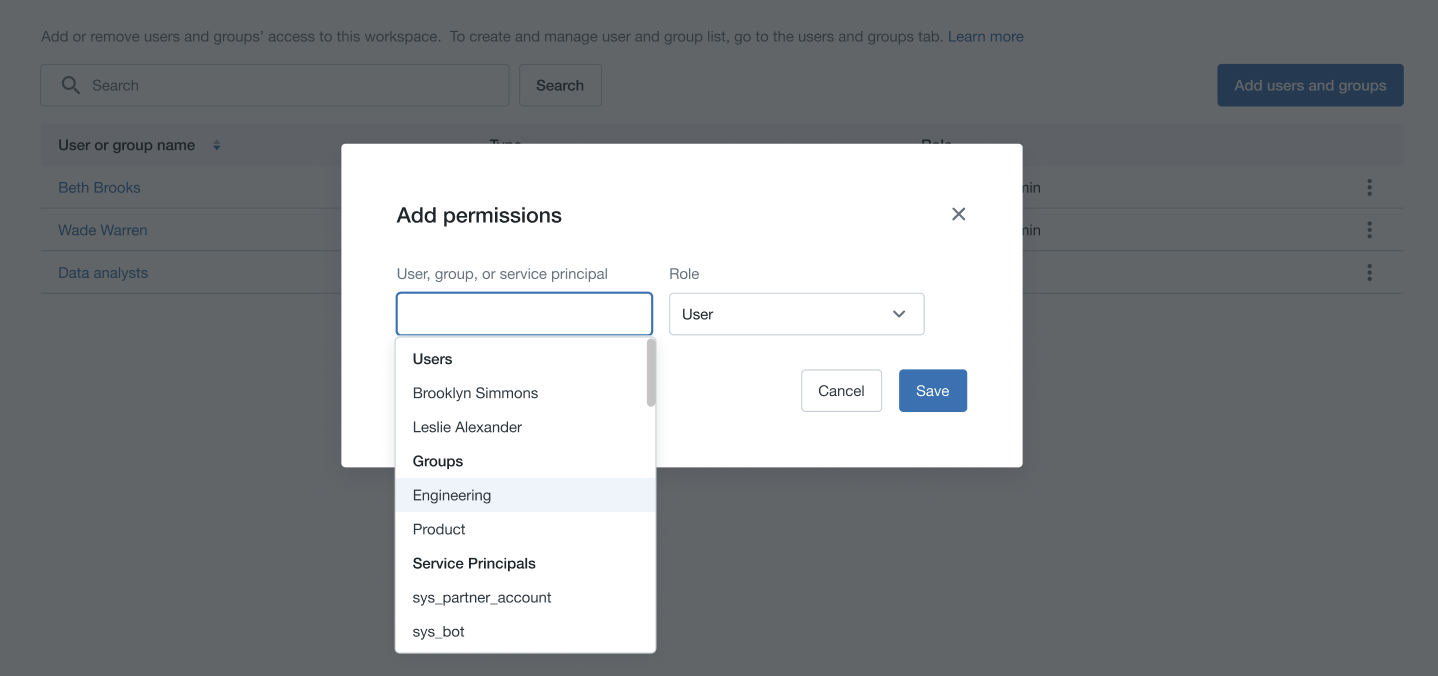Click the Search button
The height and width of the screenshot is (676, 1438).
click(x=560, y=85)
